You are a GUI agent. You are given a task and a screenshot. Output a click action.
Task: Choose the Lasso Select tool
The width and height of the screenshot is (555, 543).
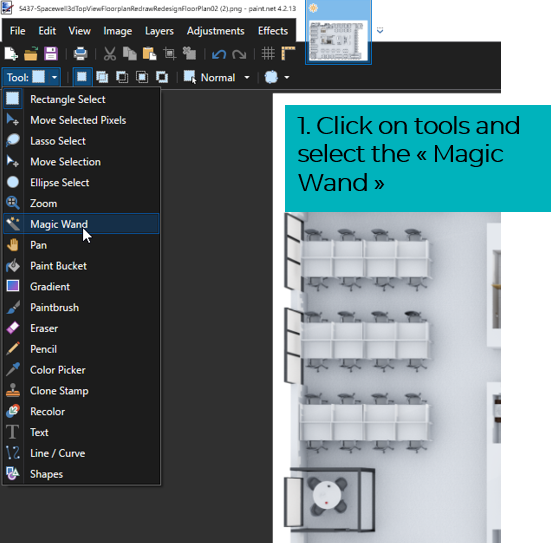coord(81,141)
